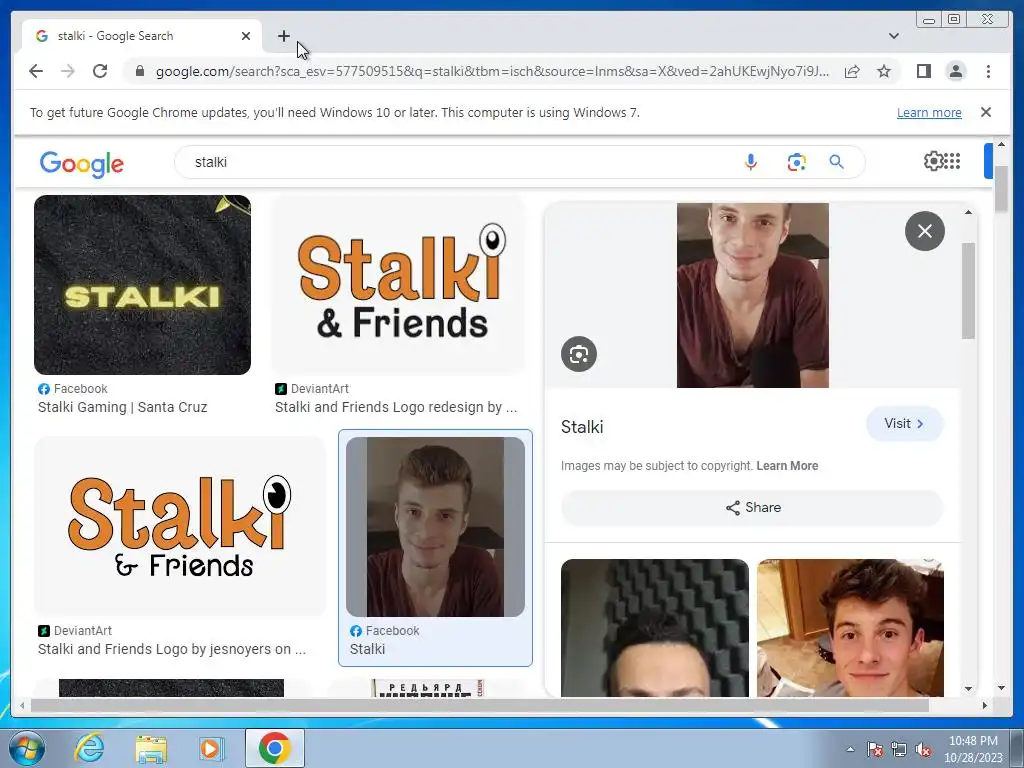Select the stalki - Google Search tab
This screenshot has height=768, width=1024.
142,36
